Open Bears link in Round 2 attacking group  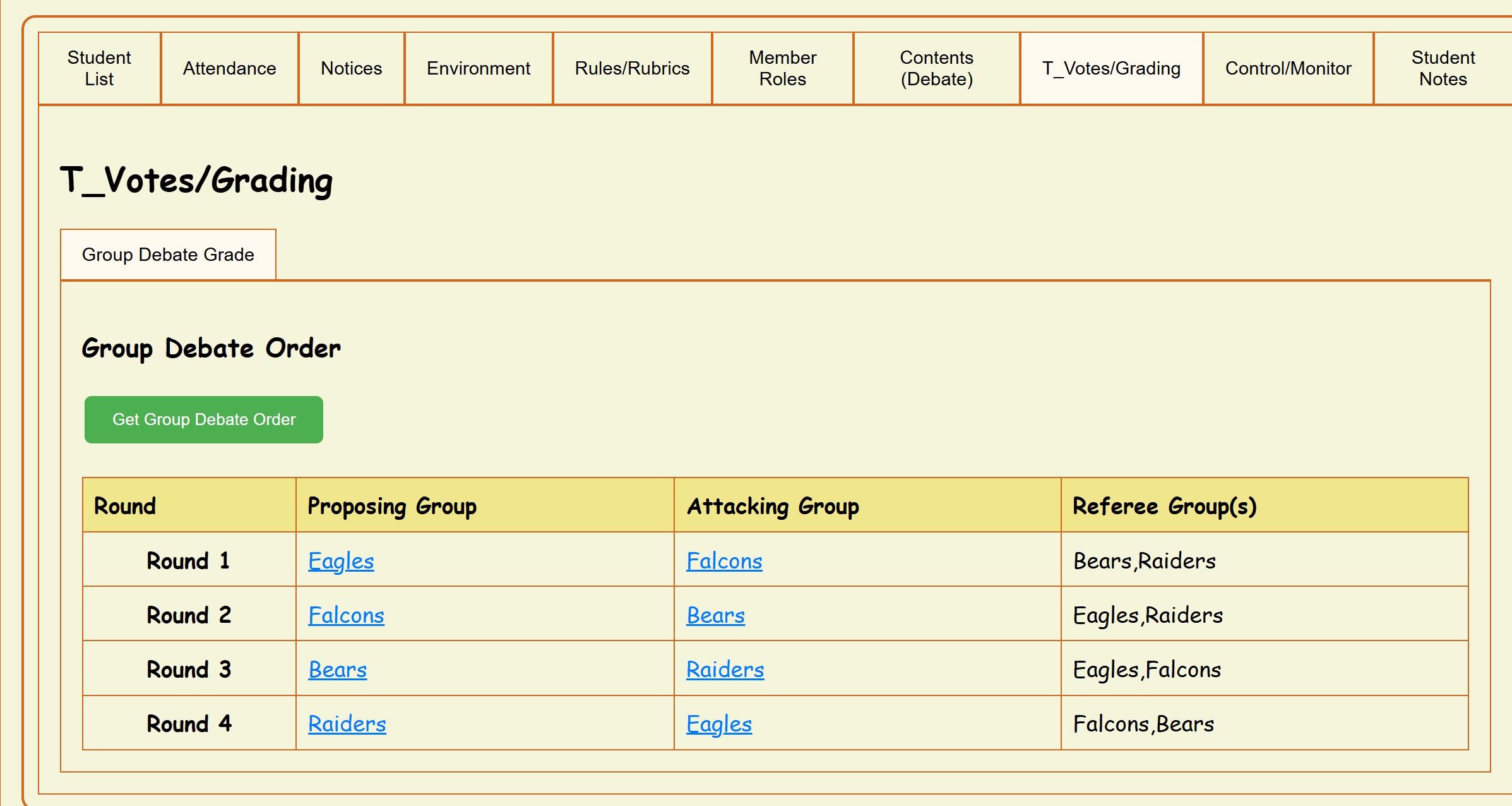tap(715, 615)
